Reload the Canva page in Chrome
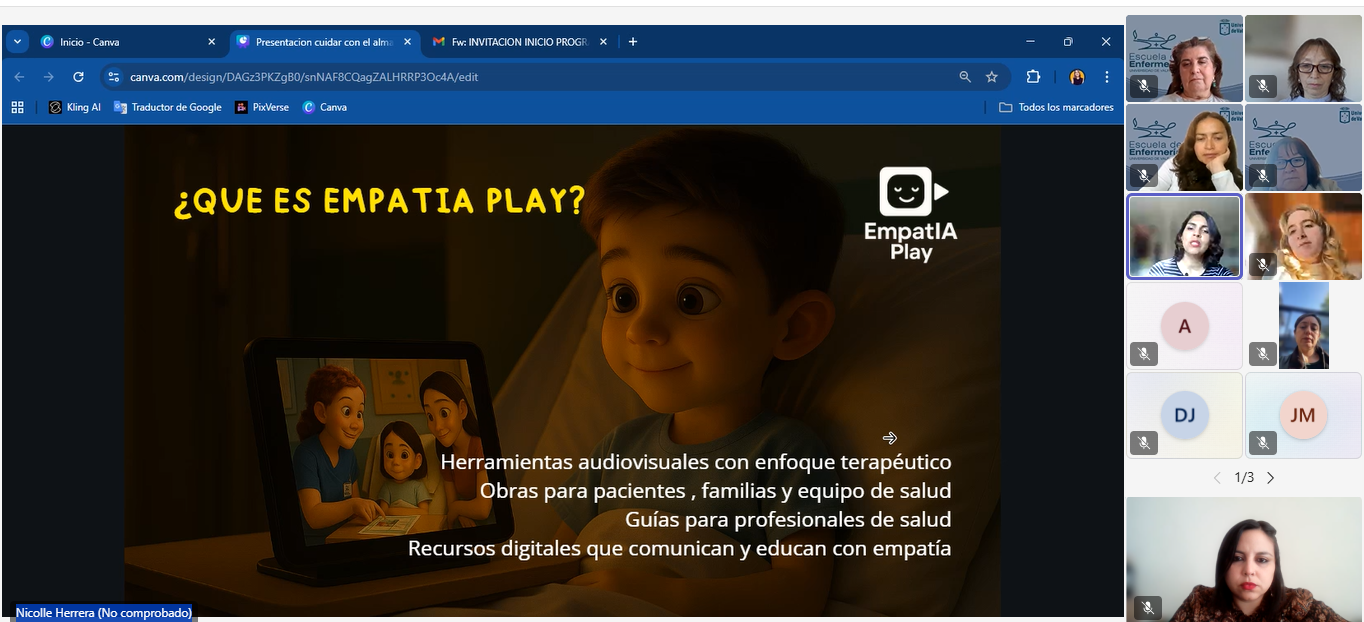 click(x=78, y=77)
